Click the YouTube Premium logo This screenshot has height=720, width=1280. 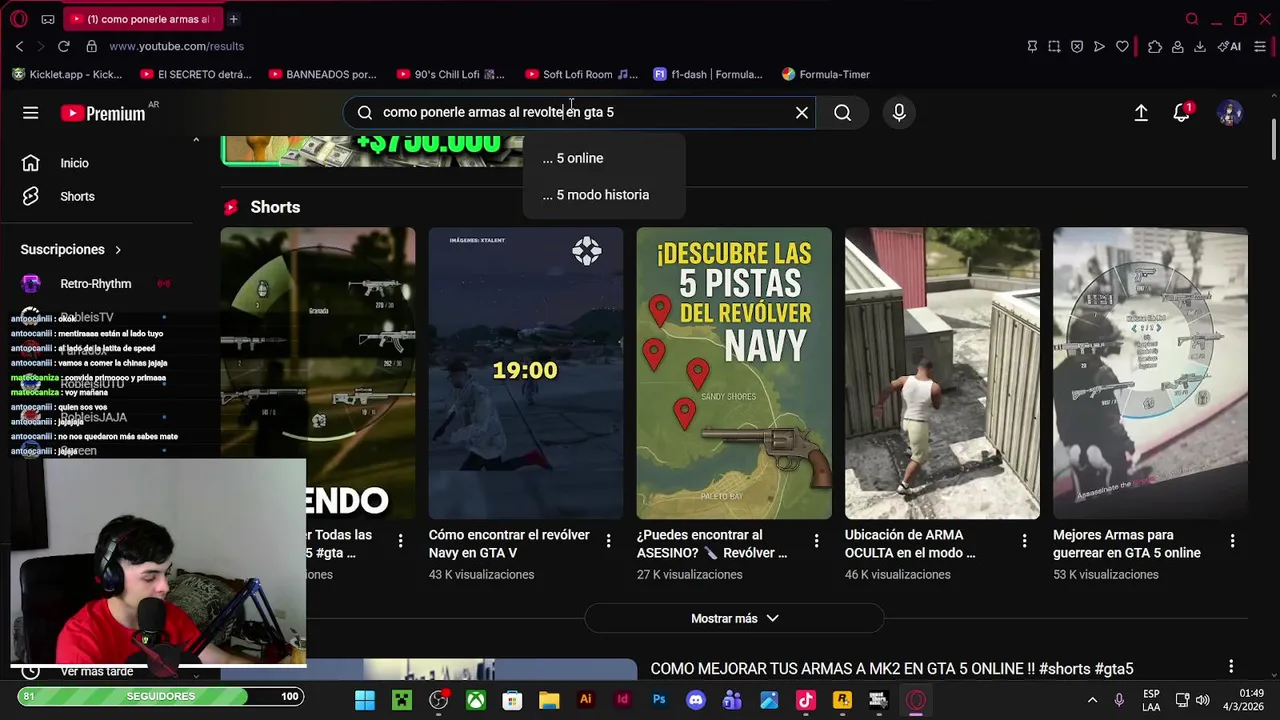point(103,113)
